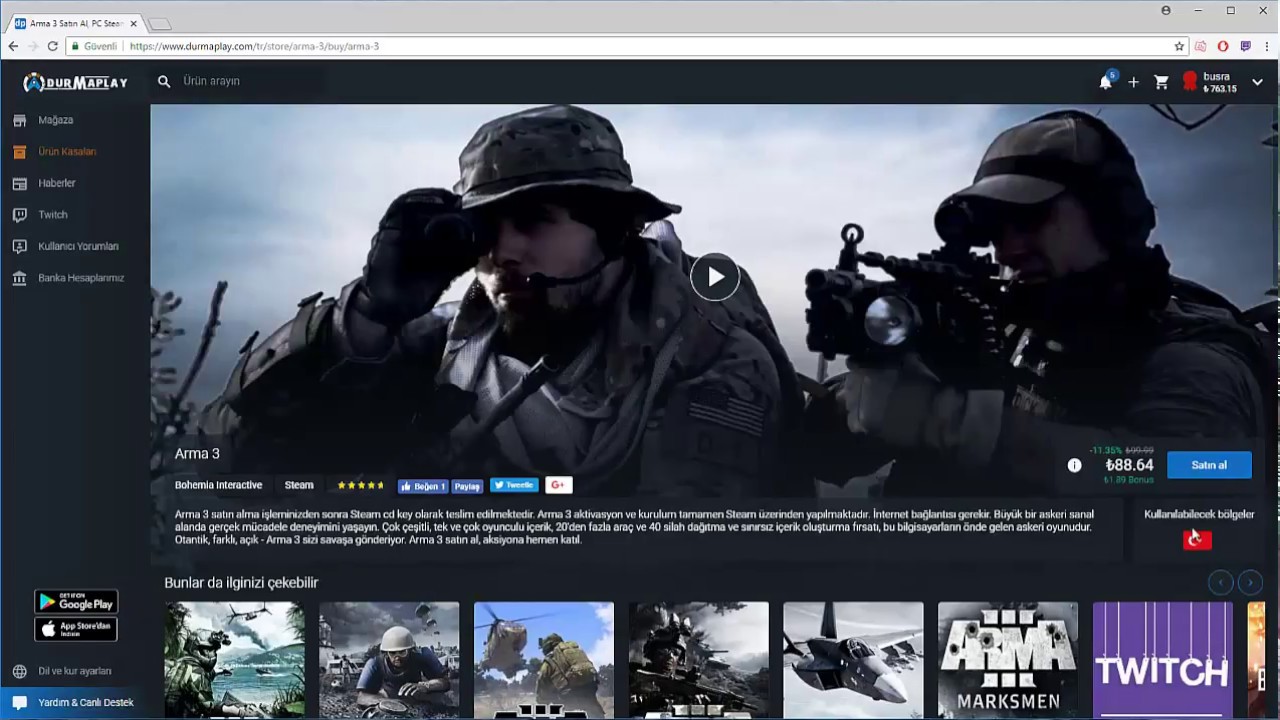Open helicopter product thumbnail
Viewport: 1280px width, 720px height.
544,660
